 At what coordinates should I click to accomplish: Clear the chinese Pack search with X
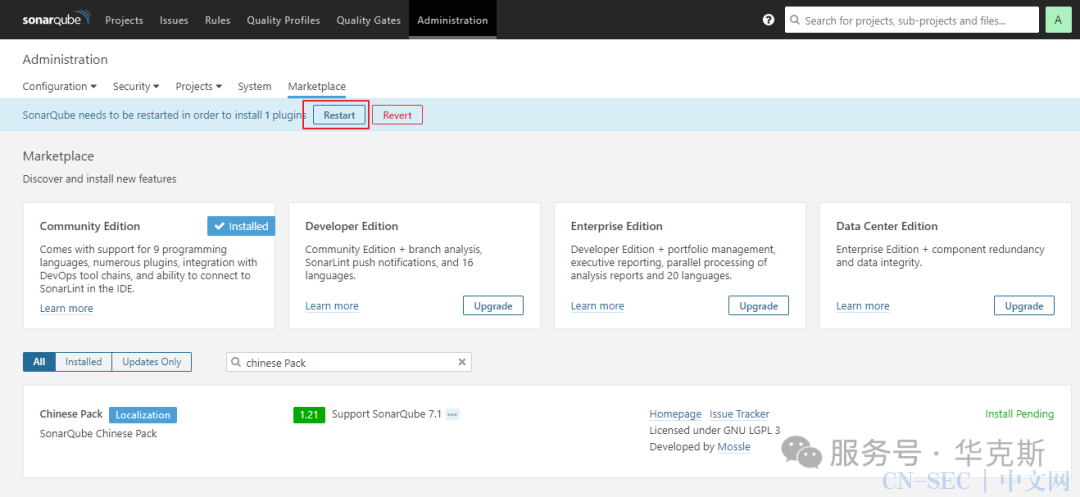pyautogui.click(x=462, y=362)
